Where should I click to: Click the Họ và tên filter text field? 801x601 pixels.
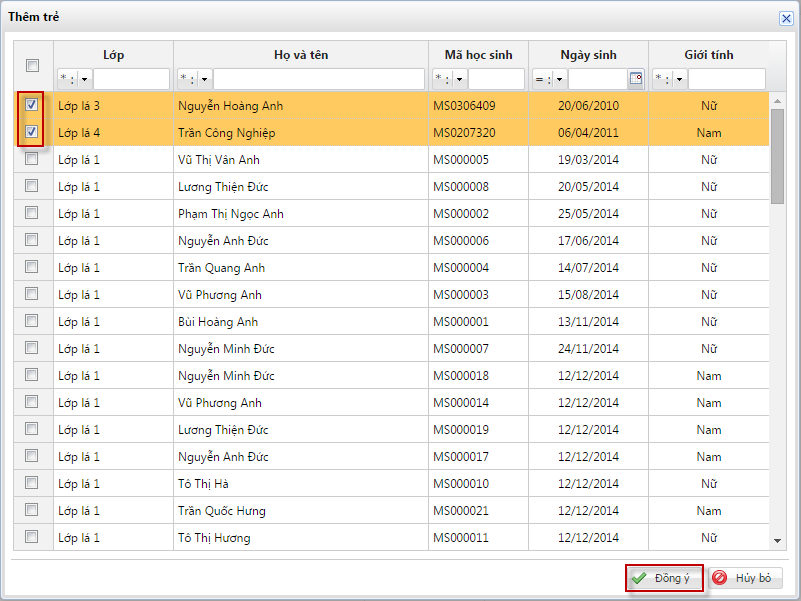pos(318,79)
